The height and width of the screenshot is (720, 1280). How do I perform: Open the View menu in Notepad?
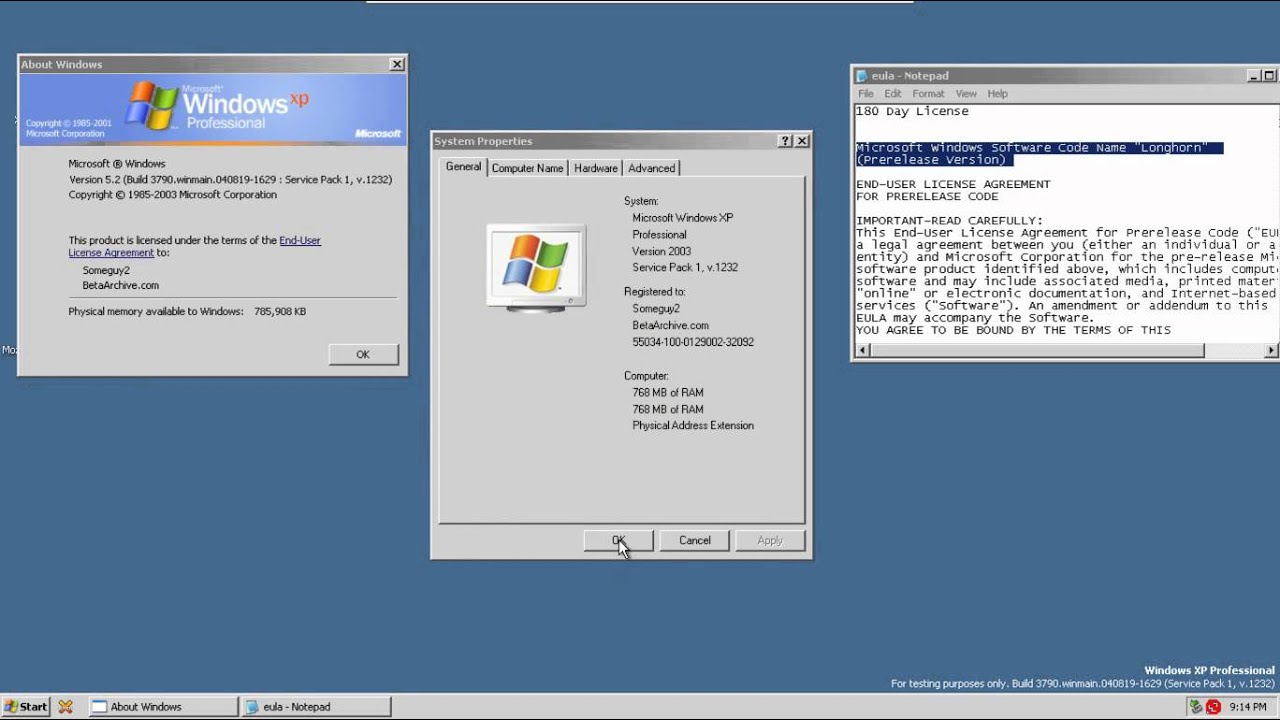(x=966, y=94)
